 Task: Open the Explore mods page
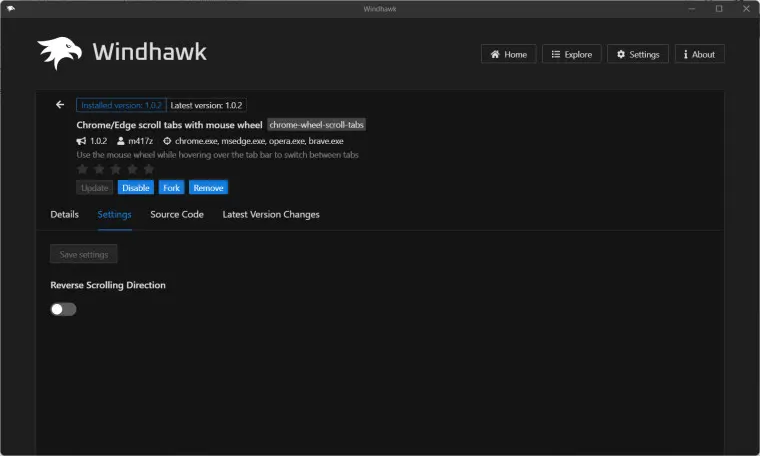tap(571, 54)
